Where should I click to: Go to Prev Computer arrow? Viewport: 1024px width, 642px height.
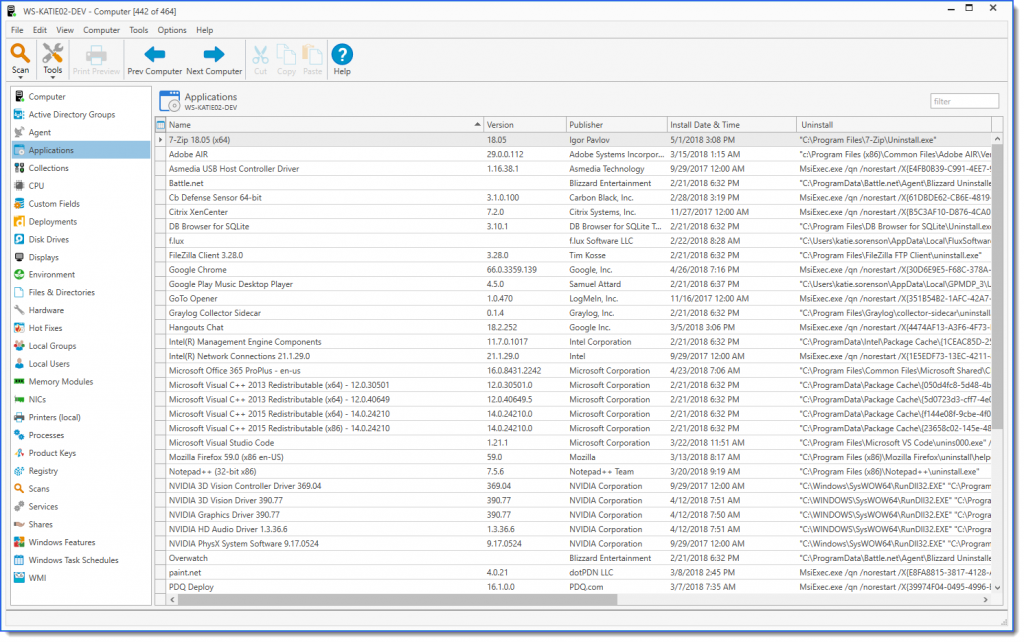pyautogui.click(x=155, y=54)
